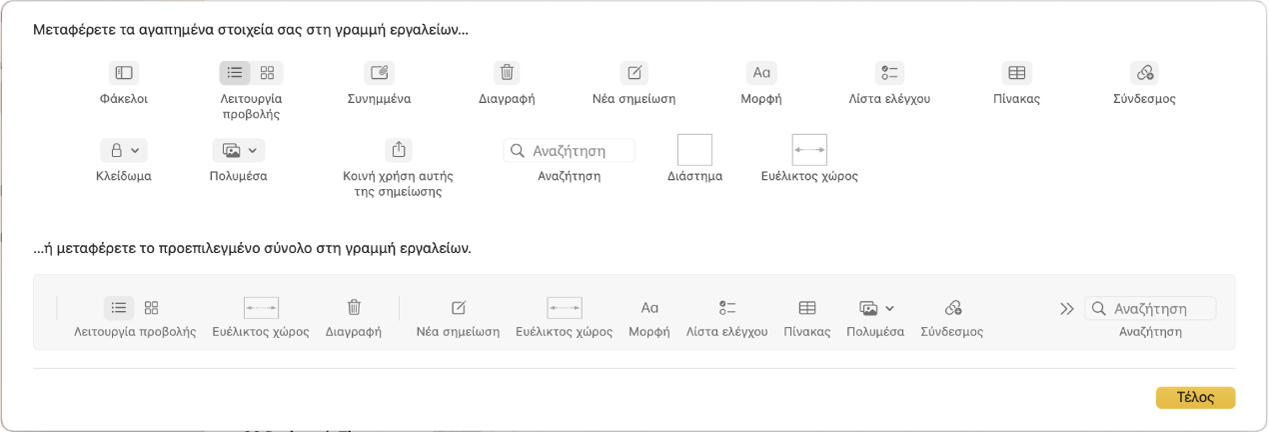Select list view in top Λειτουργία προβολής
The image size is (1269, 434).
[x=235, y=73]
